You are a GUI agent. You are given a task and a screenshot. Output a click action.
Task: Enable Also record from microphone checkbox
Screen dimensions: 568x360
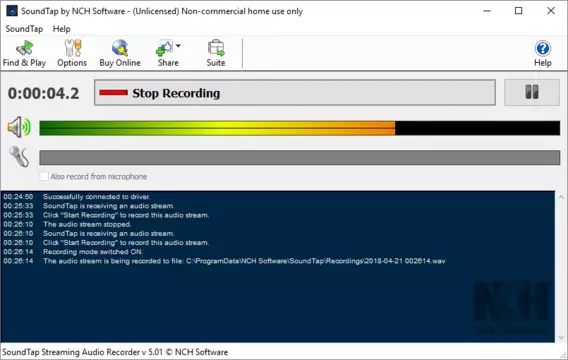tap(44, 176)
